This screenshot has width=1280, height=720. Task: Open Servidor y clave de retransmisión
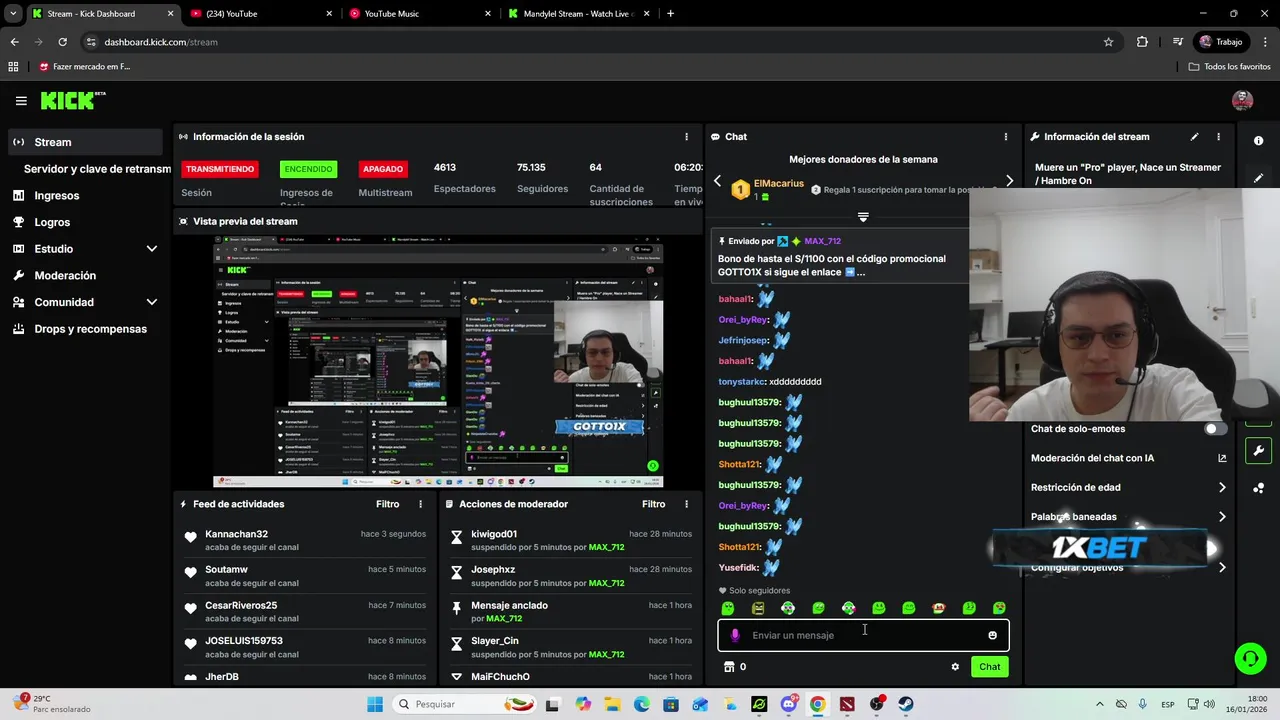(x=97, y=169)
